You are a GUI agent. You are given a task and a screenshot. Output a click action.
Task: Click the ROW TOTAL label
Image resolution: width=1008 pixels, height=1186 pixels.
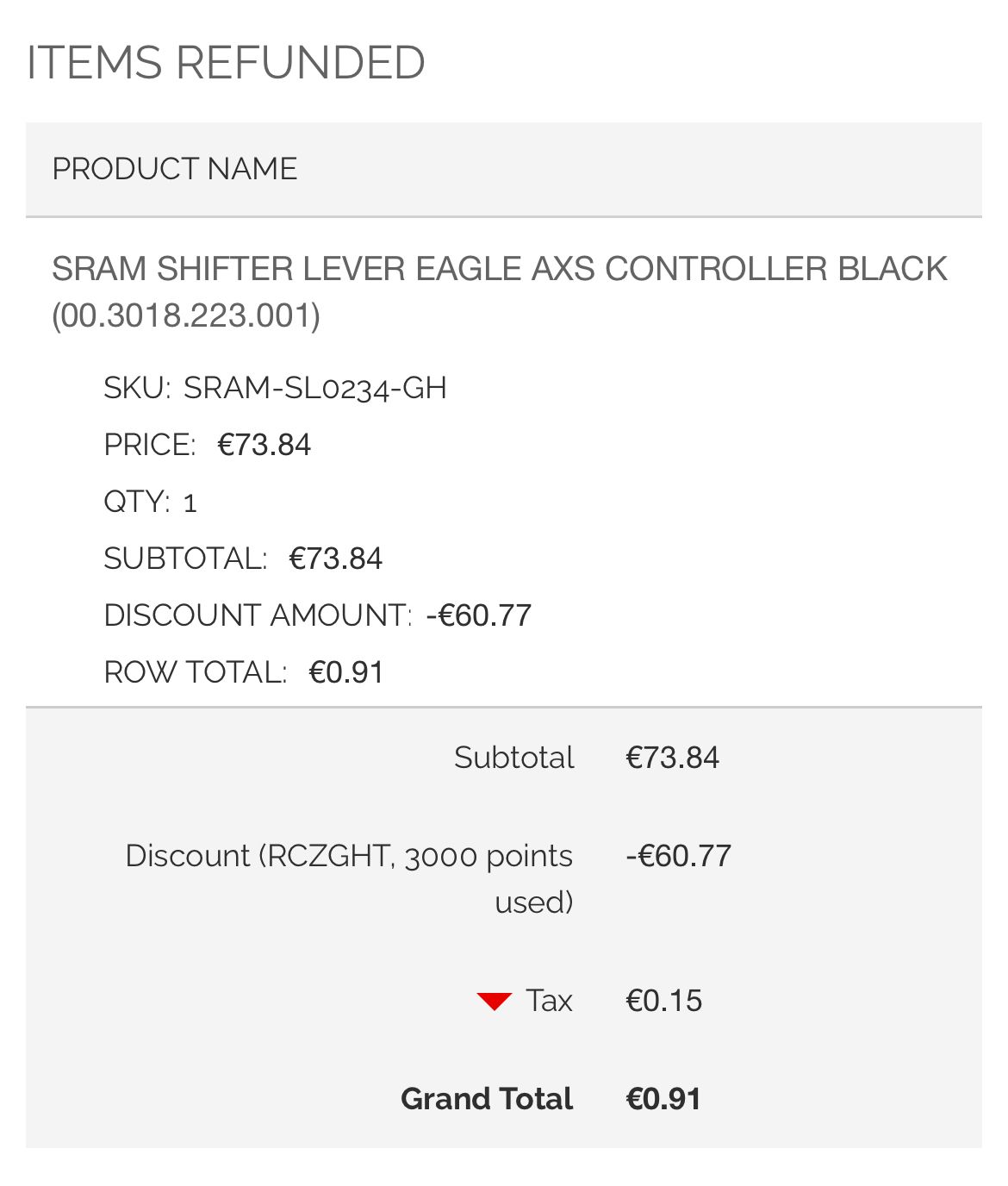tap(195, 672)
